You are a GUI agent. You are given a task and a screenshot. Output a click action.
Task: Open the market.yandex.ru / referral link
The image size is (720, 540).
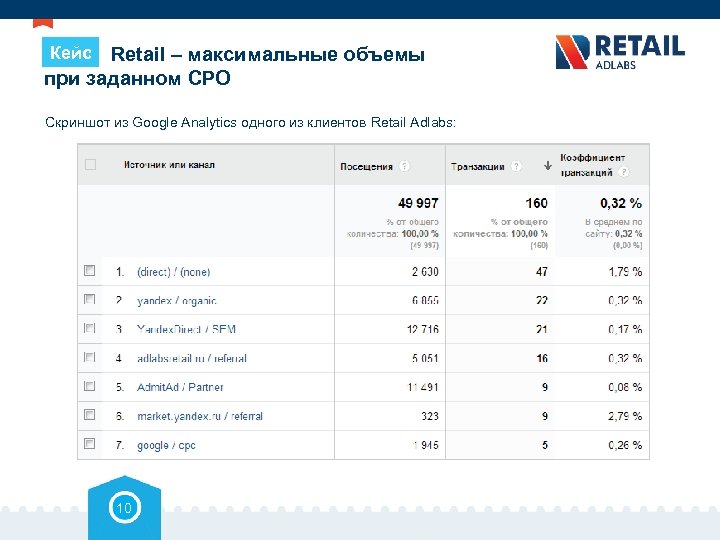click(x=200, y=416)
